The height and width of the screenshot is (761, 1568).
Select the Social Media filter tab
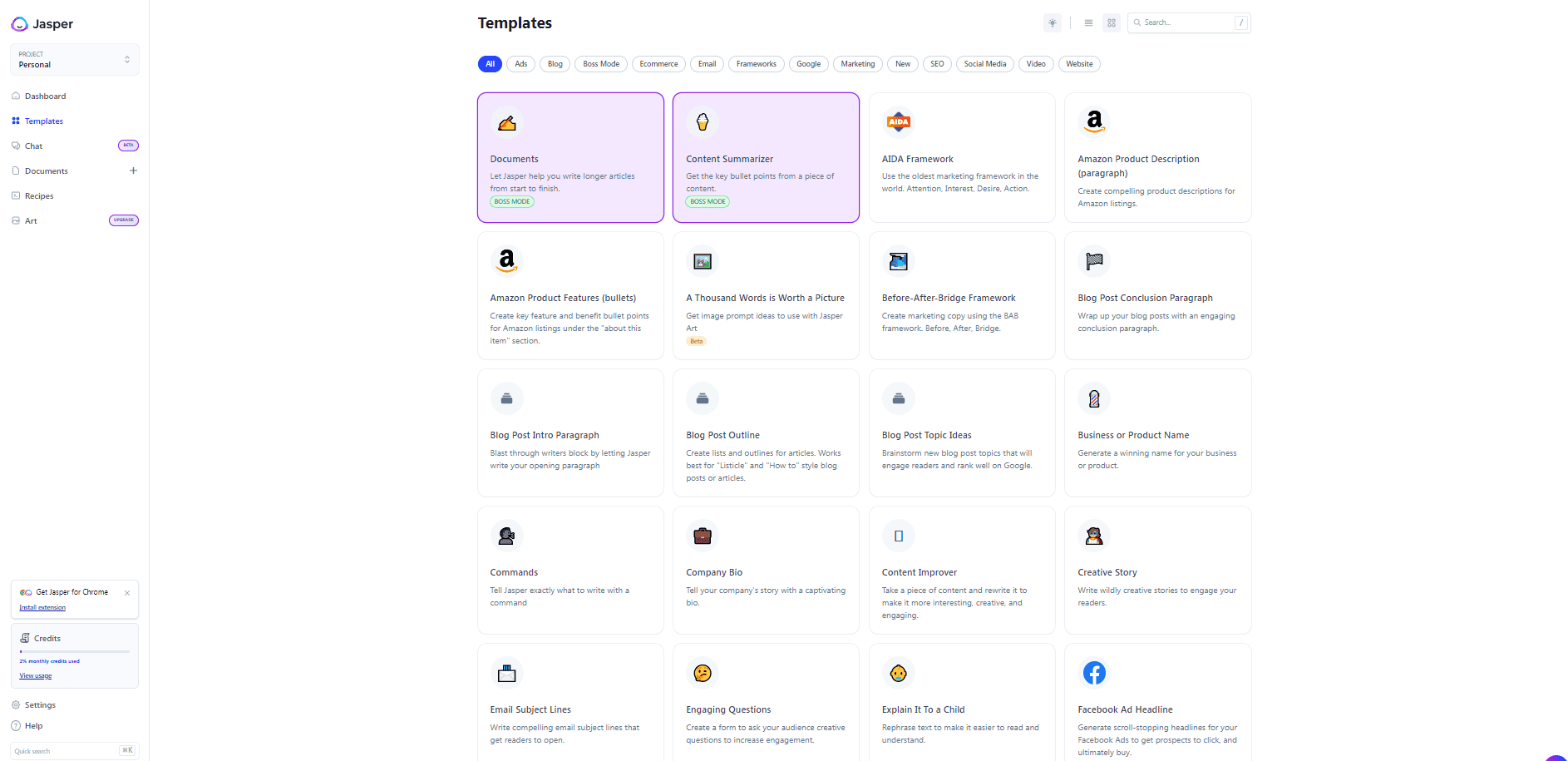pos(985,64)
